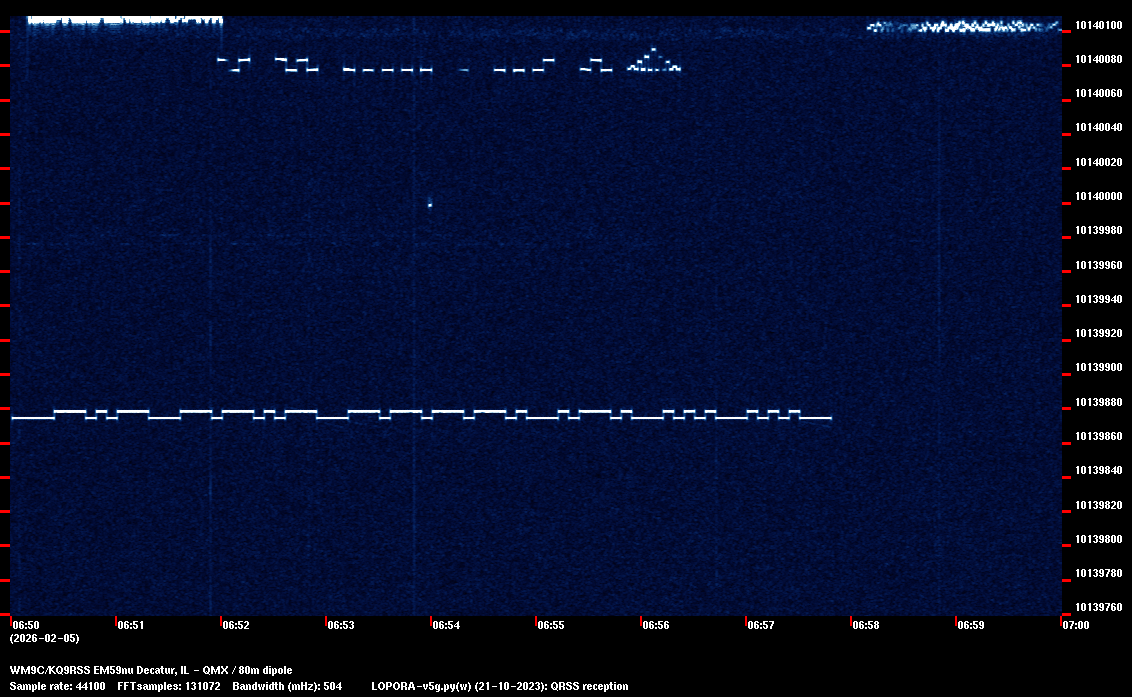Screen dimensions: 1132x697
Task: Click the 06:50 time axis label
Action: pyautogui.click(x=26, y=625)
